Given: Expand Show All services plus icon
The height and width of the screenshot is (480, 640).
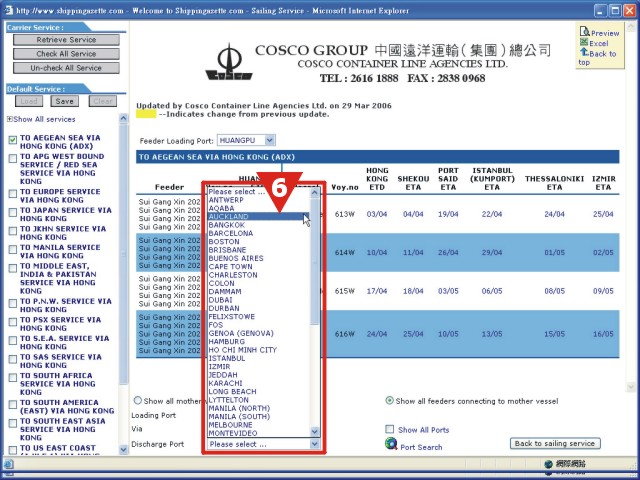Looking at the screenshot, I should click(x=9, y=119).
